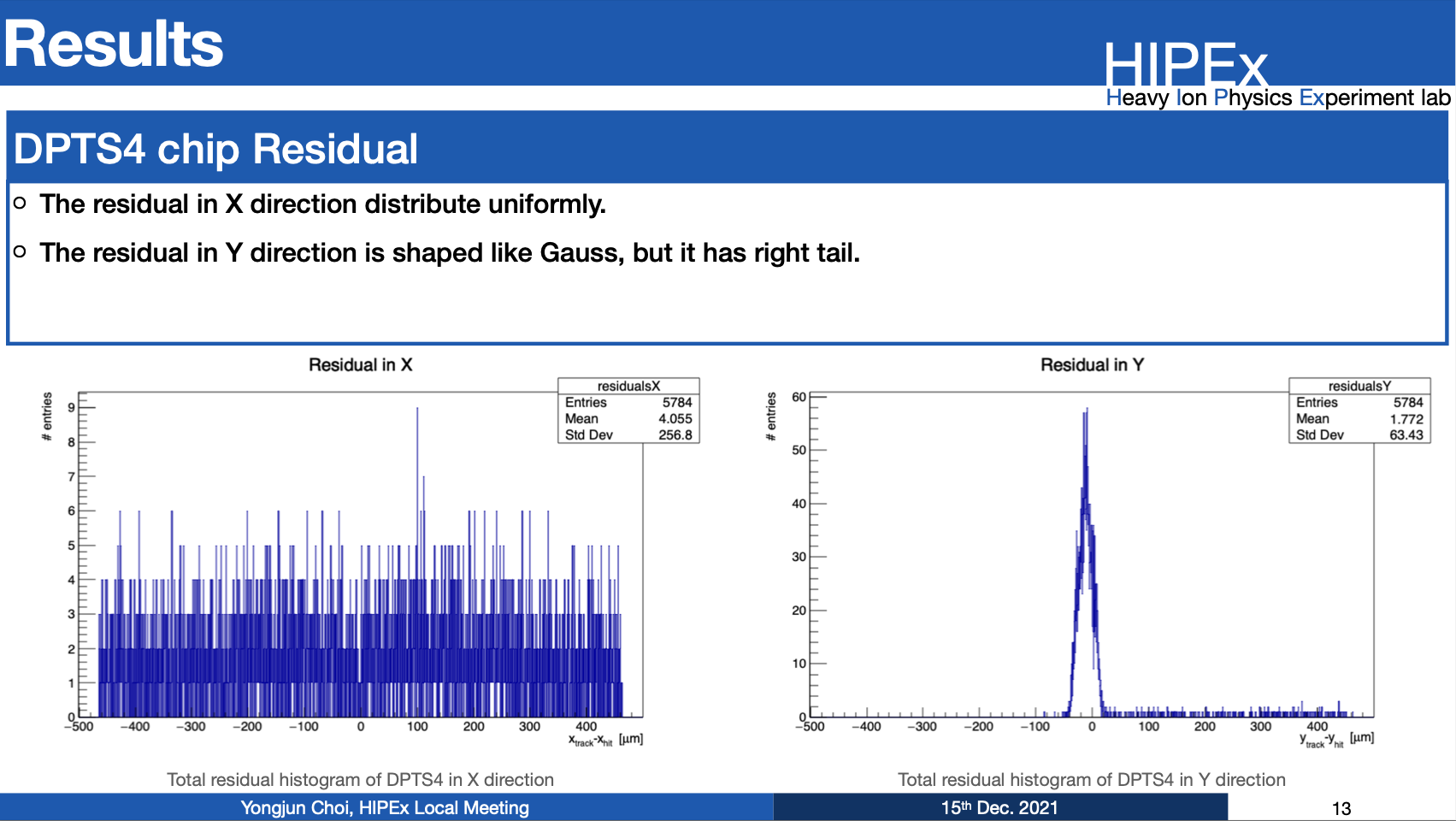The image size is (1456, 821).
Task: Click the y_track-y_hit axis label
Action: (1336, 740)
